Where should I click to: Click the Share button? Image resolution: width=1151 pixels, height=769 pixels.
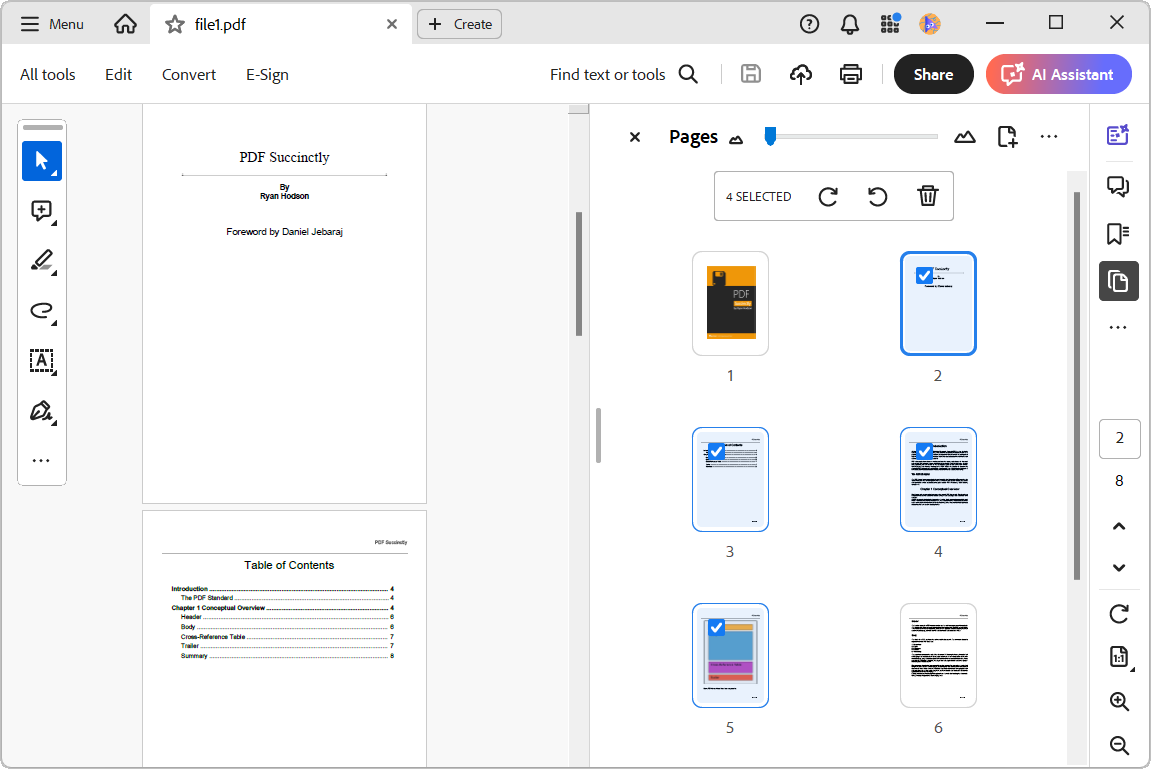click(933, 74)
